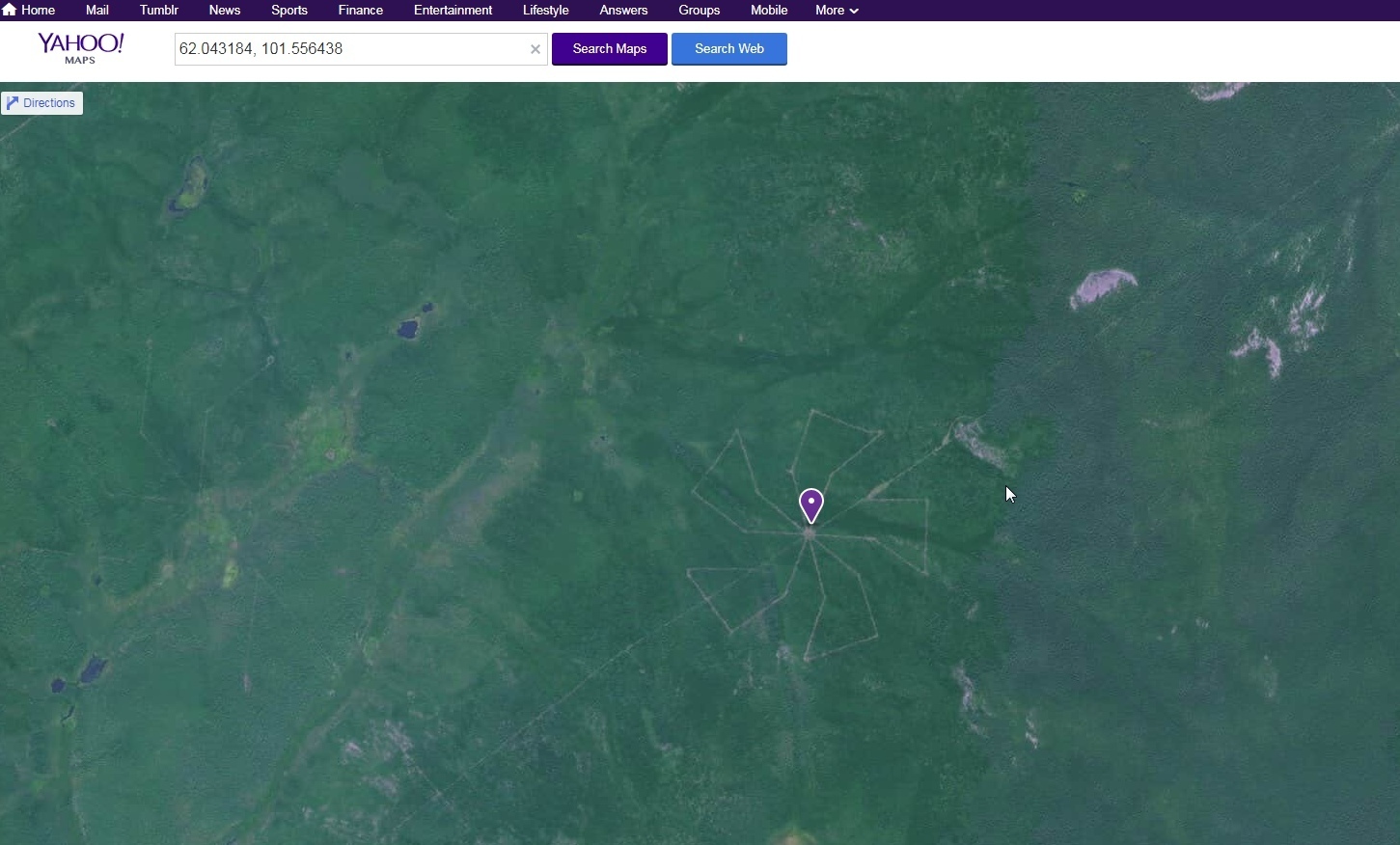This screenshot has height=845, width=1400.
Task: Click the Yahoo Maps logo
Action: 80,47
